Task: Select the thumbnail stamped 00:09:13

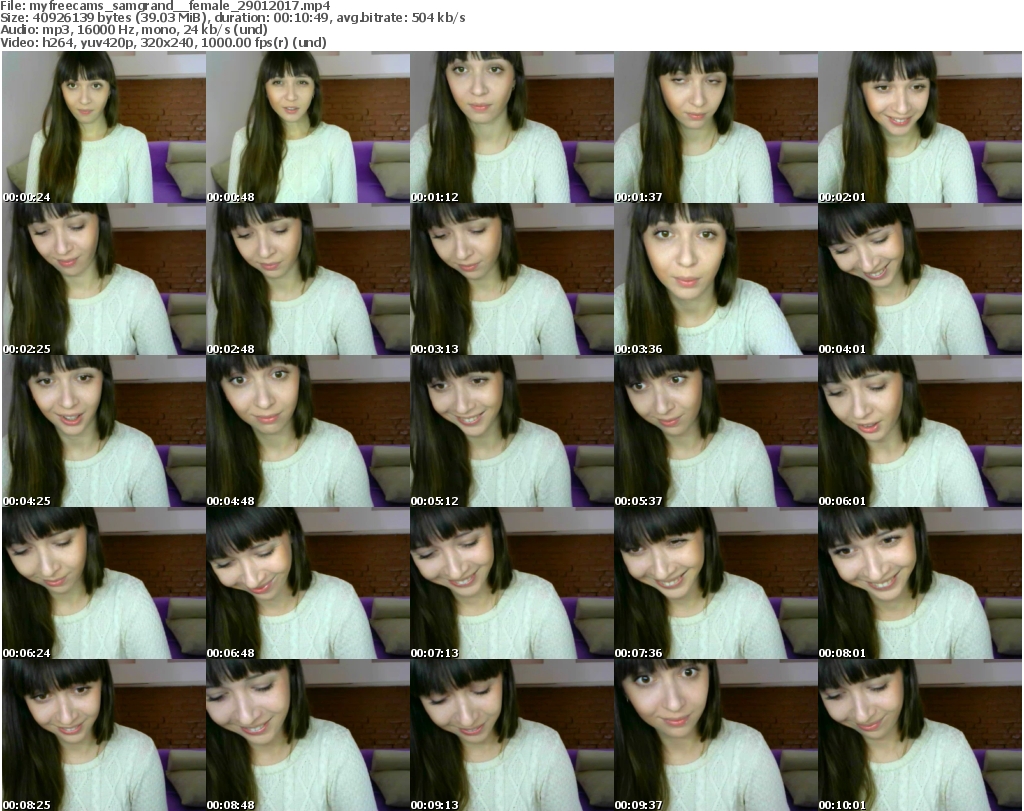Action: 512,735
